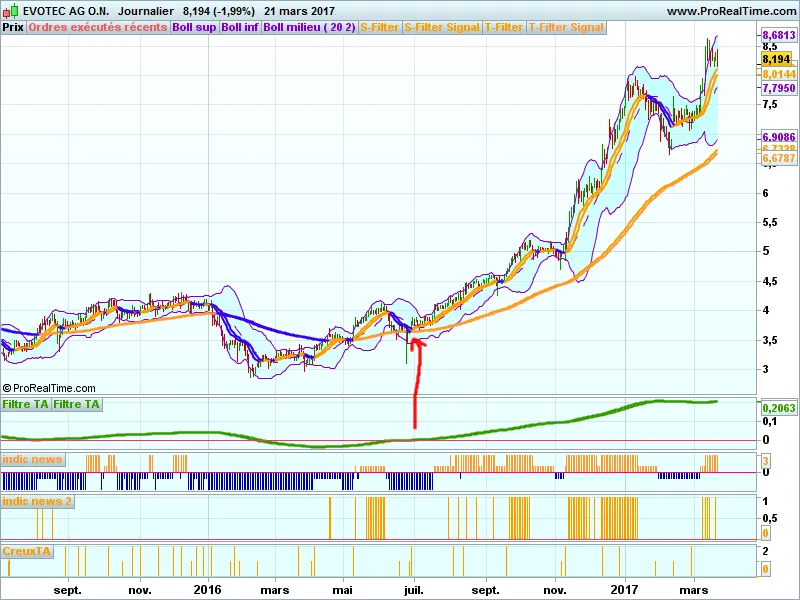Open the www.ProRealTime.com link
This screenshot has width=800, height=600.
click(x=731, y=11)
